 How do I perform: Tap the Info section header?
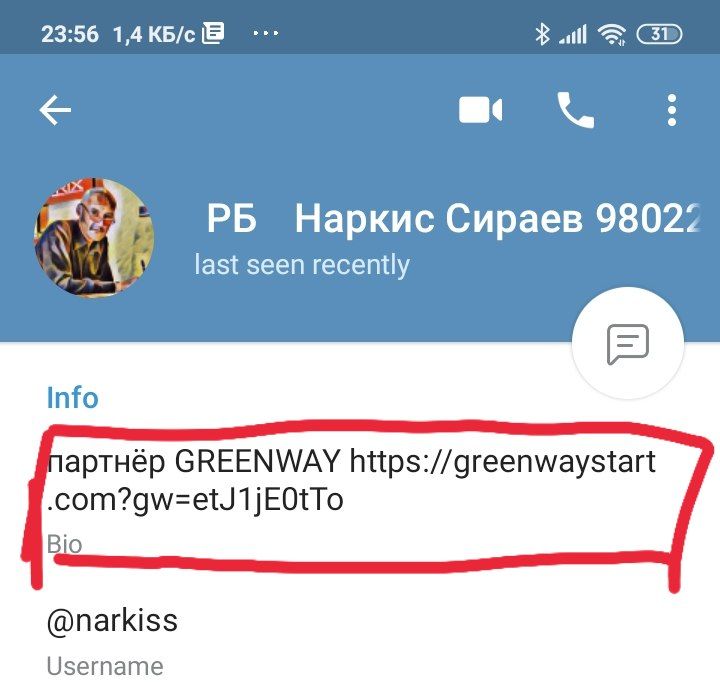(73, 397)
